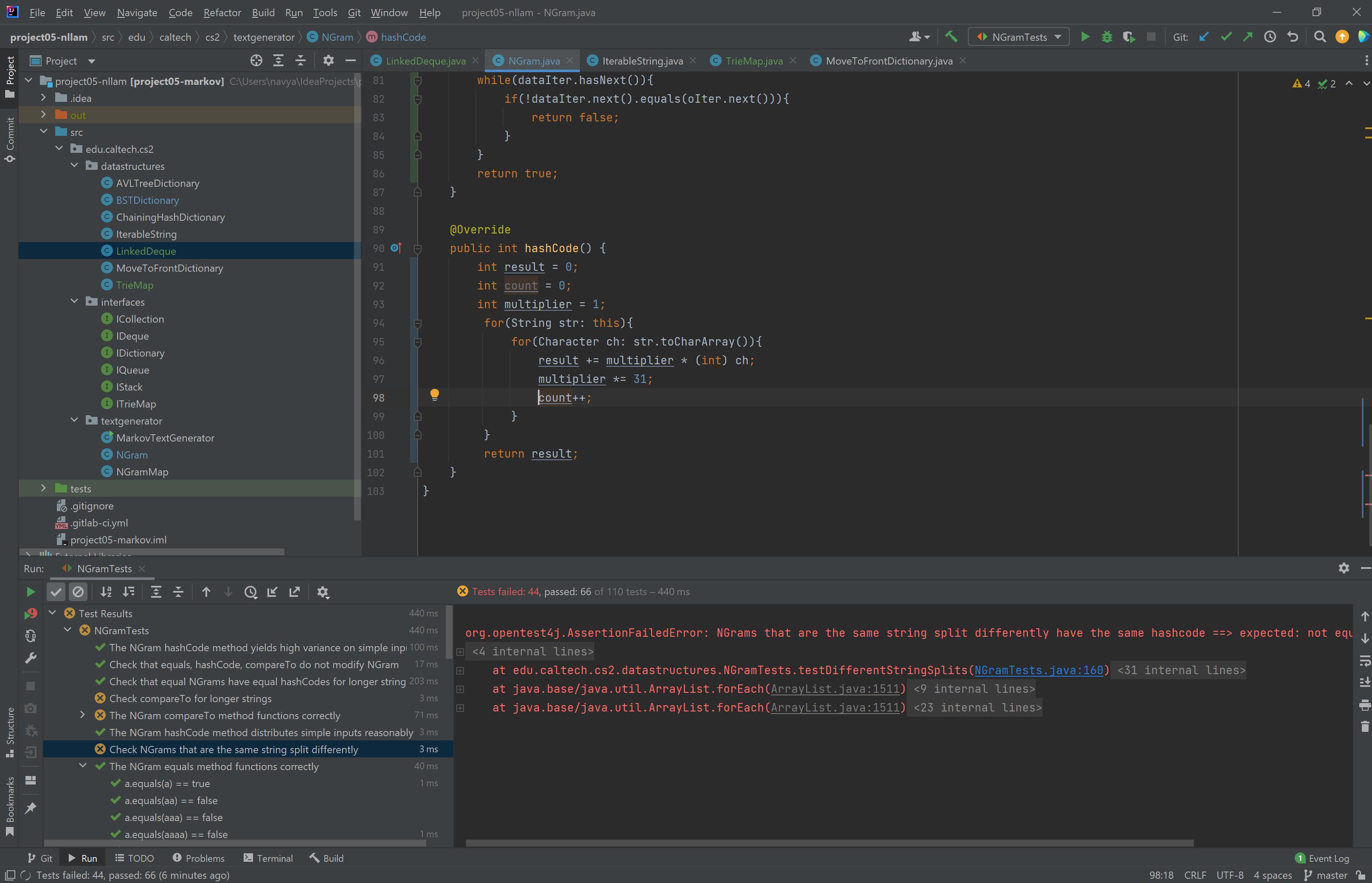Expand the tests folder in project tree
The width and height of the screenshot is (1372, 883).
tap(44, 489)
